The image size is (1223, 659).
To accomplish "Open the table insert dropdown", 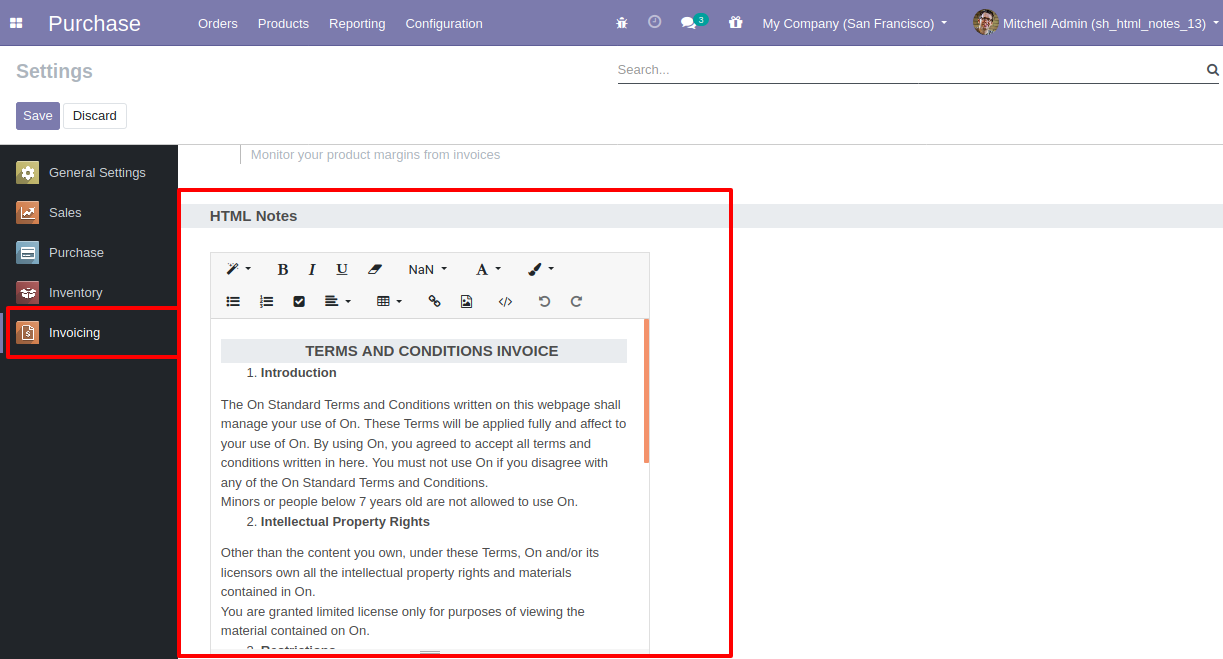I will 389,301.
